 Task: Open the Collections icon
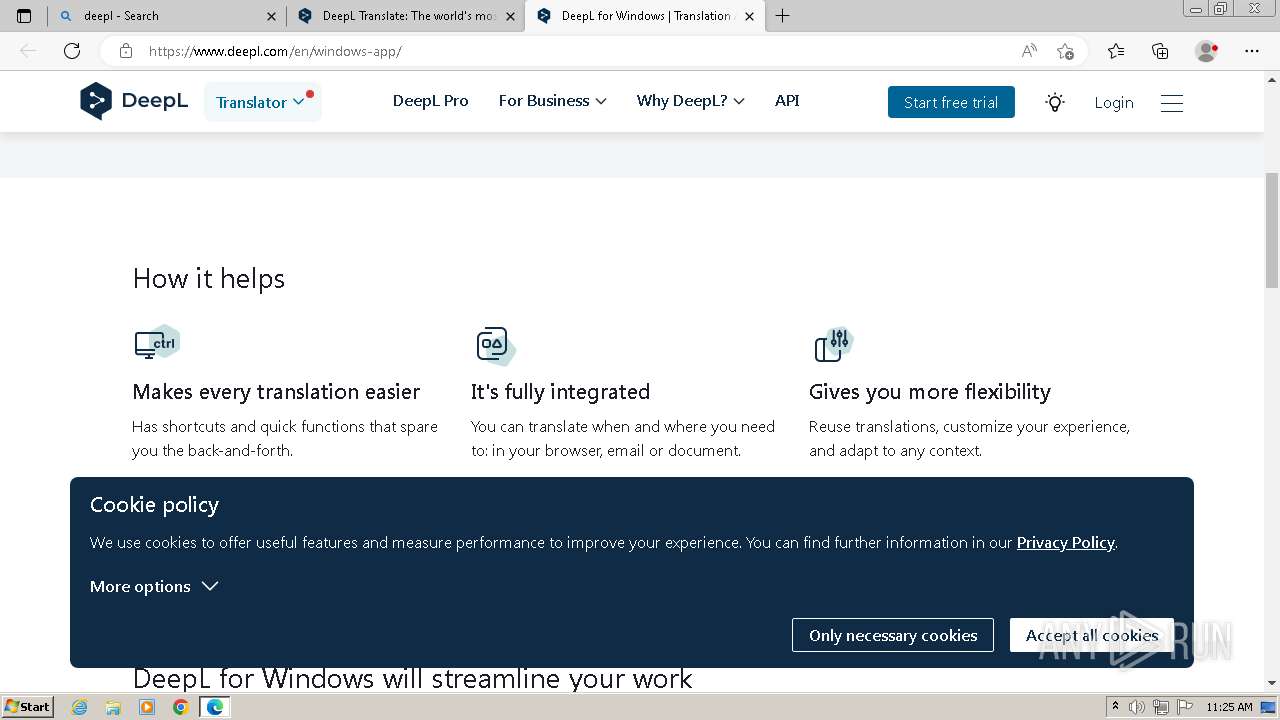[1160, 51]
